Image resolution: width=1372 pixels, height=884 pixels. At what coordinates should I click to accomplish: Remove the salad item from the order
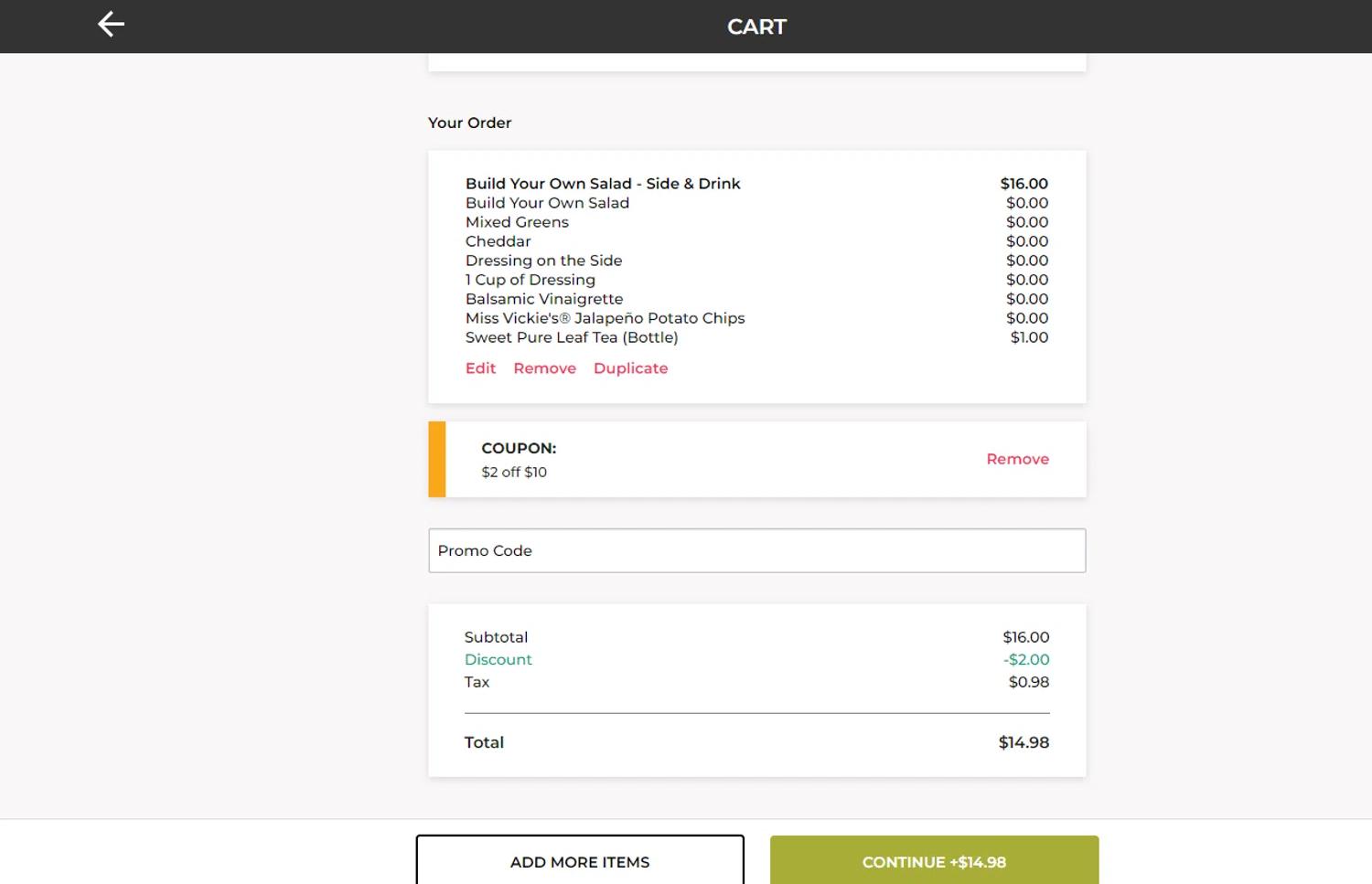(544, 368)
